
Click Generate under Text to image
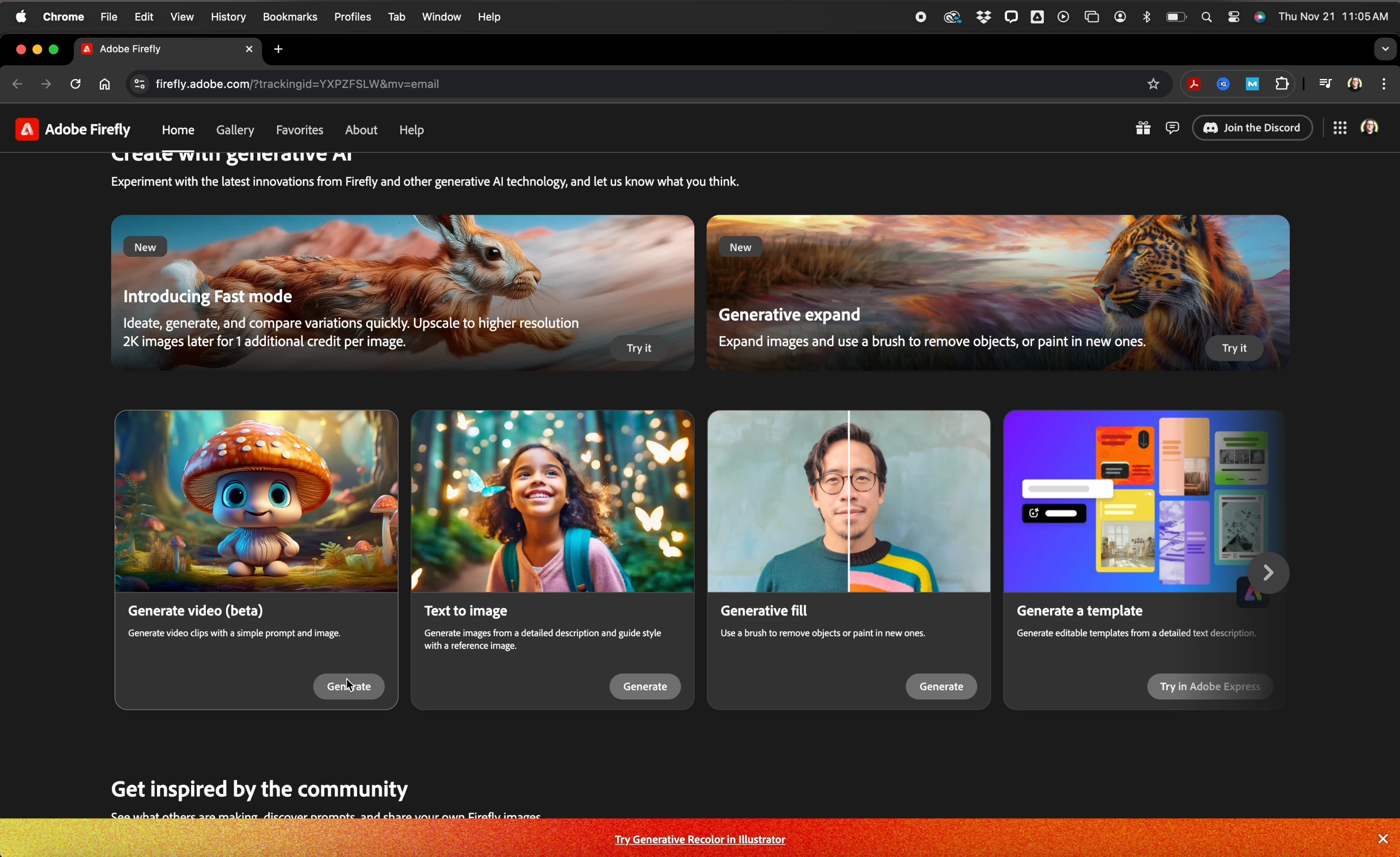pos(645,687)
